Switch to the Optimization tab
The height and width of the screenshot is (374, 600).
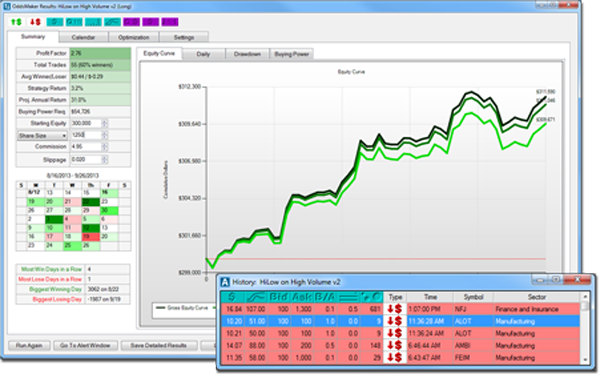(x=134, y=37)
